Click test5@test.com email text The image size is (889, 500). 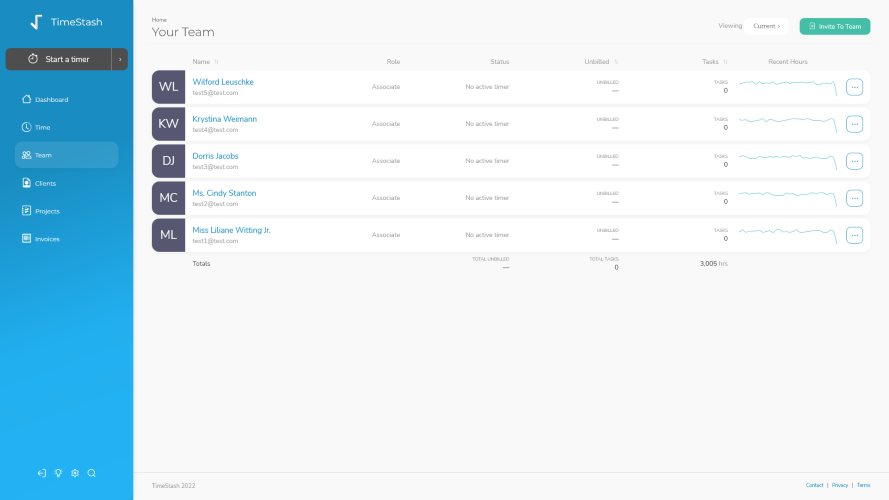[x=215, y=93]
